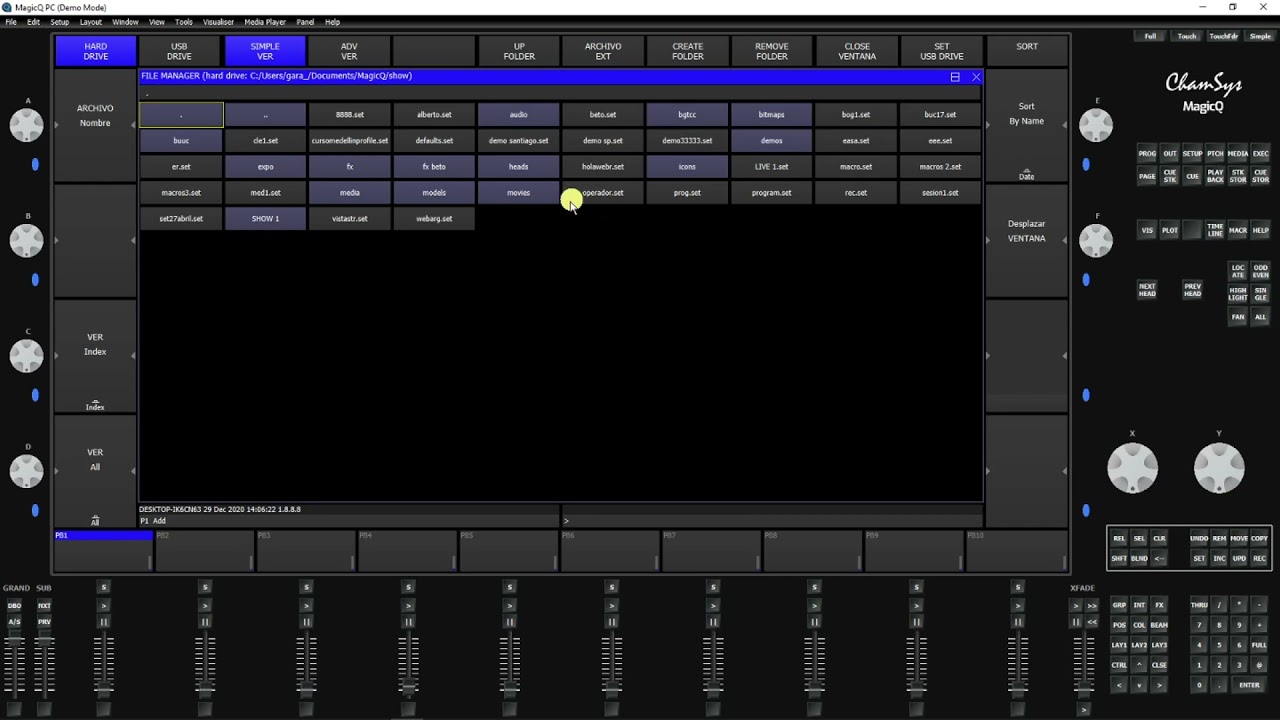
Task: Select the OUT console button
Action: click(1170, 154)
